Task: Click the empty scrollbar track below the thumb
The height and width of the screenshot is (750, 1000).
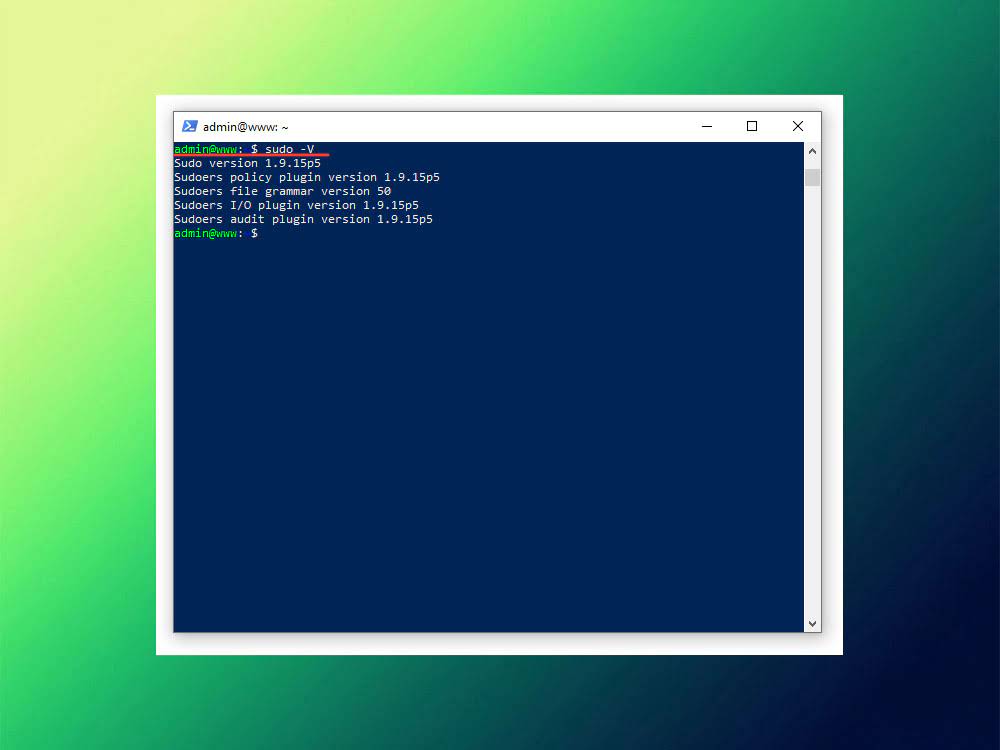Action: pos(812,400)
